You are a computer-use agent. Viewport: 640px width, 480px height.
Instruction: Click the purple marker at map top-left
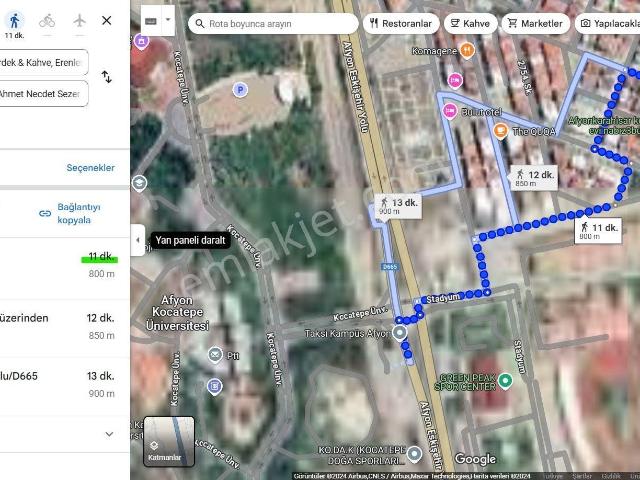pyautogui.click(x=142, y=42)
